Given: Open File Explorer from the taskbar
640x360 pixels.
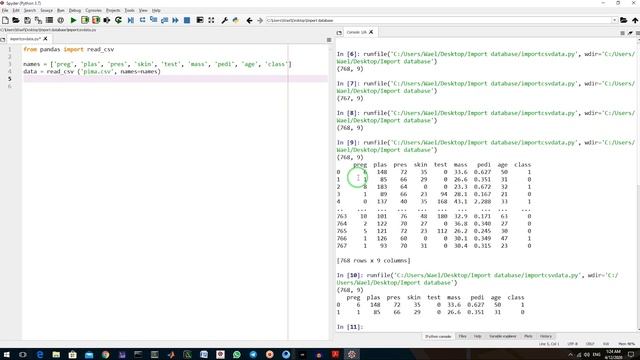Looking at the screenshot, I should pos(56,354).
